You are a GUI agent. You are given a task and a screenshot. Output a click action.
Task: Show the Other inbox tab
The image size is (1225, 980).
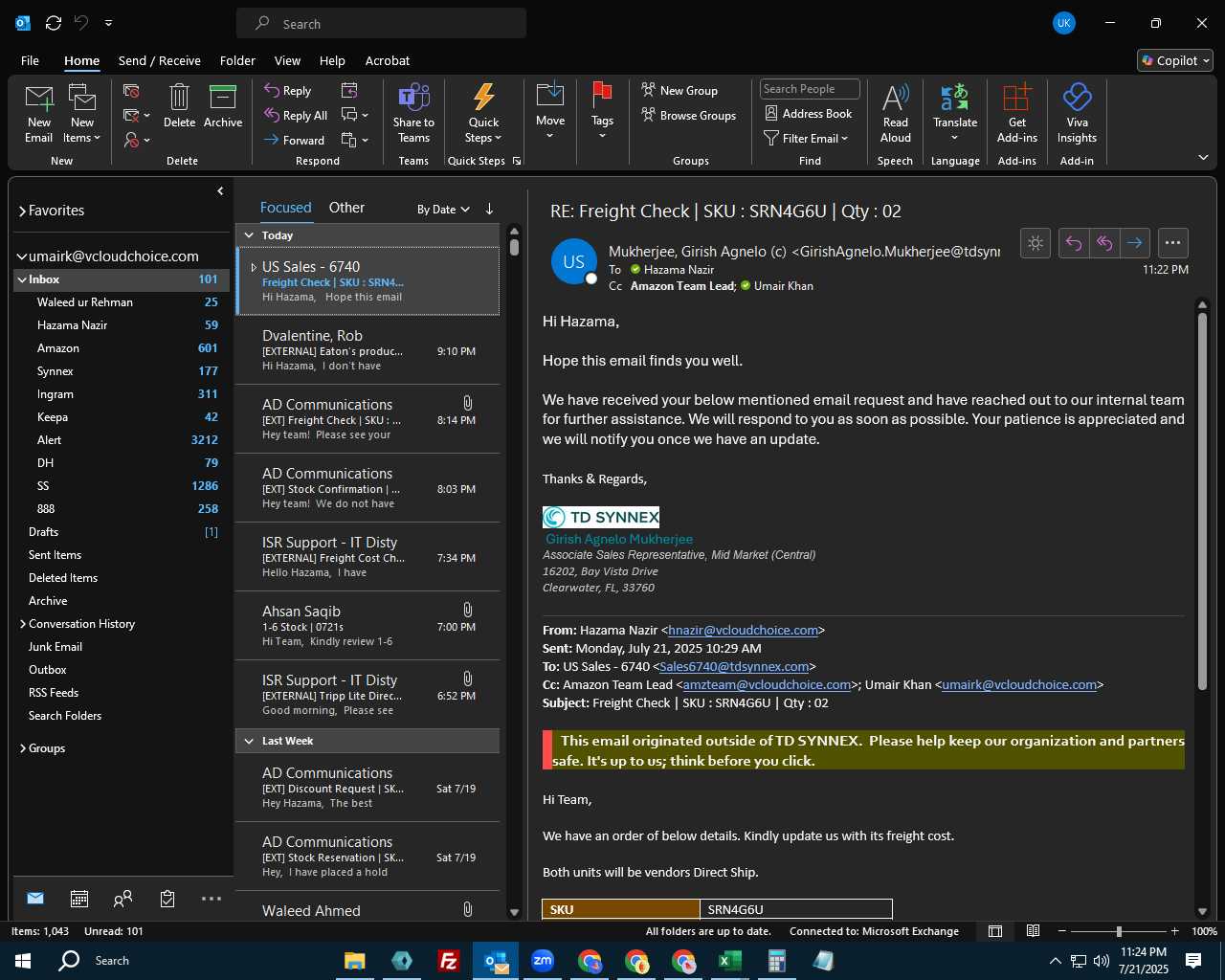pyautogui.click(x=346, y=208)
